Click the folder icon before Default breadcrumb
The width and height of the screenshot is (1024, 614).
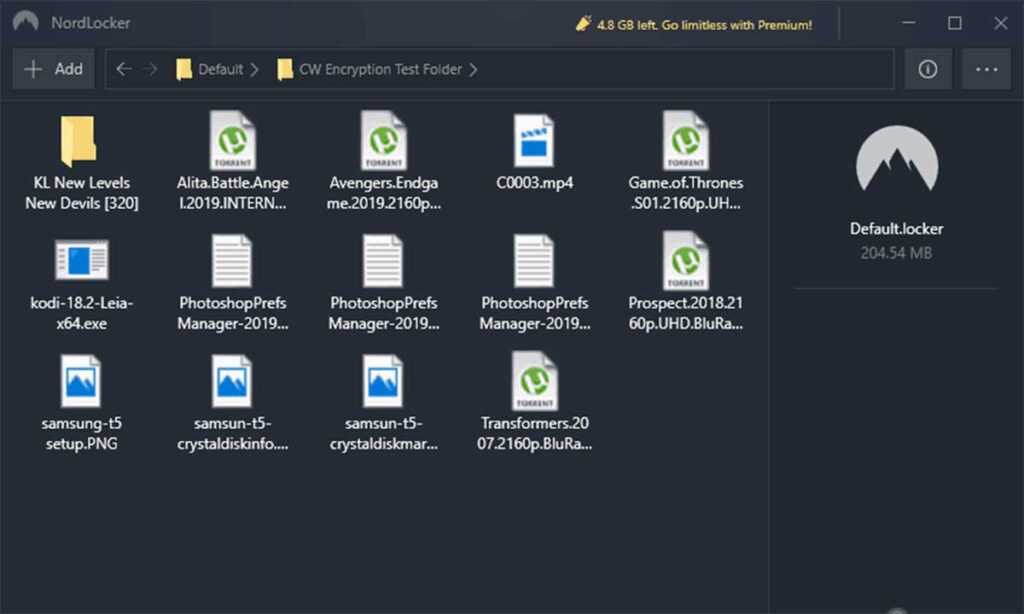[184, 69]
